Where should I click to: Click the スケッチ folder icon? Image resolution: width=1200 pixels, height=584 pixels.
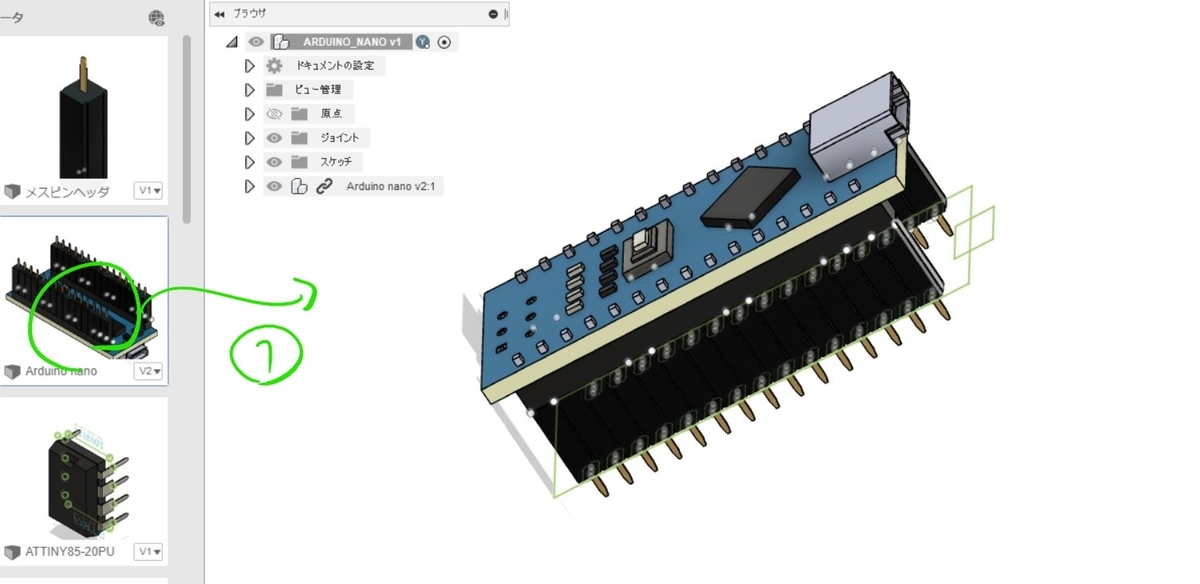pyautogui.click(x=299, y=162)
